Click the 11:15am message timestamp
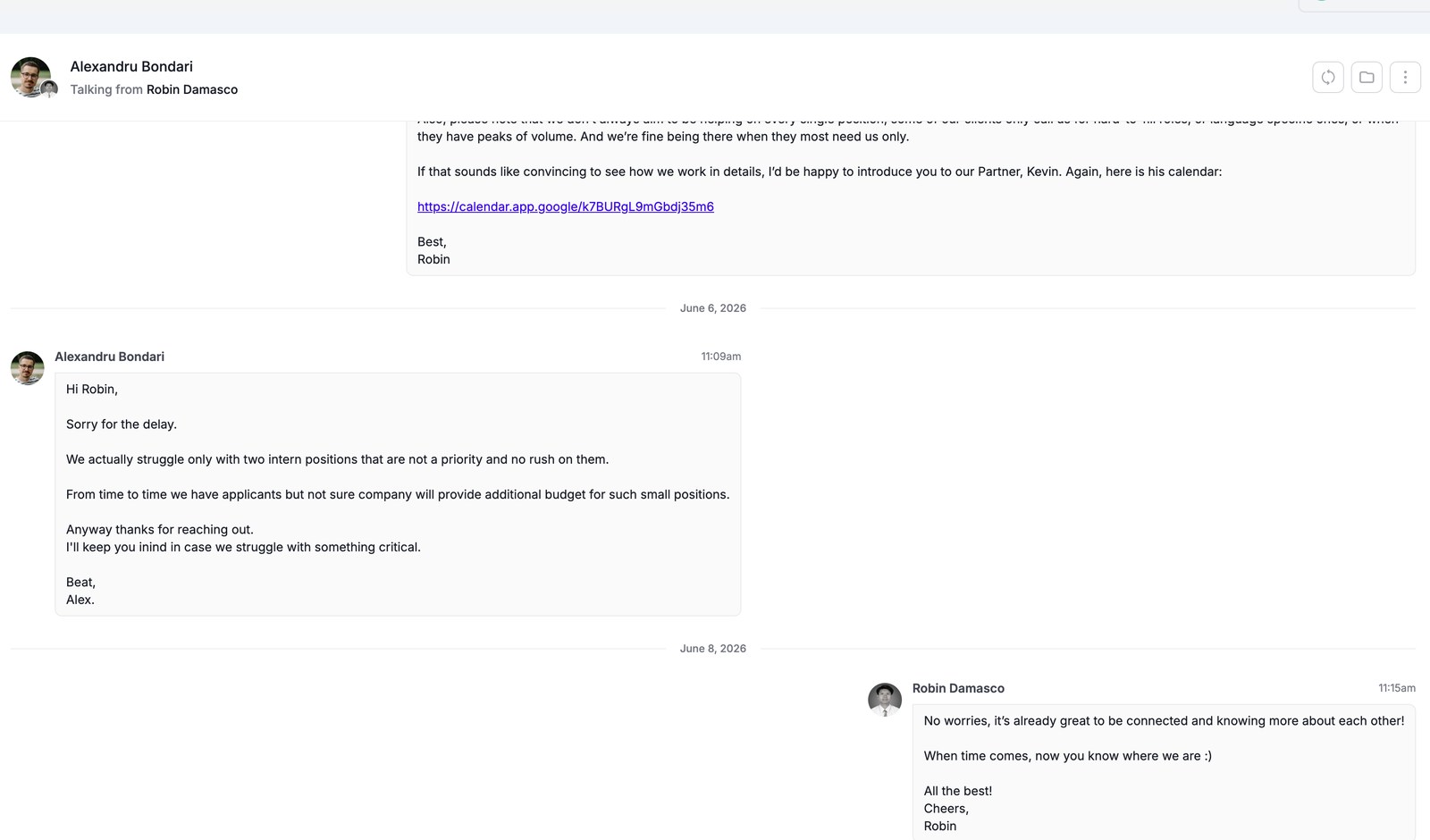1430x840 pixels. click(1396, 688)
